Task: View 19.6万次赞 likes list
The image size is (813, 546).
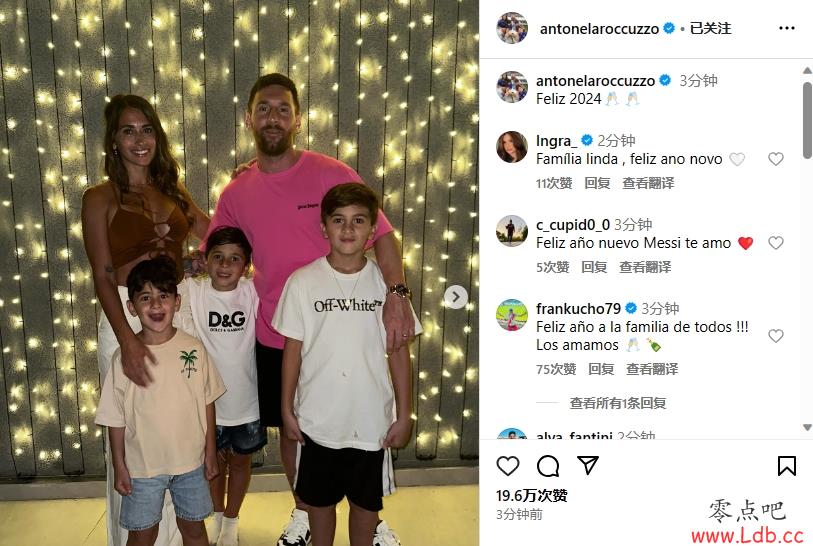Action: tap(531, 496)
